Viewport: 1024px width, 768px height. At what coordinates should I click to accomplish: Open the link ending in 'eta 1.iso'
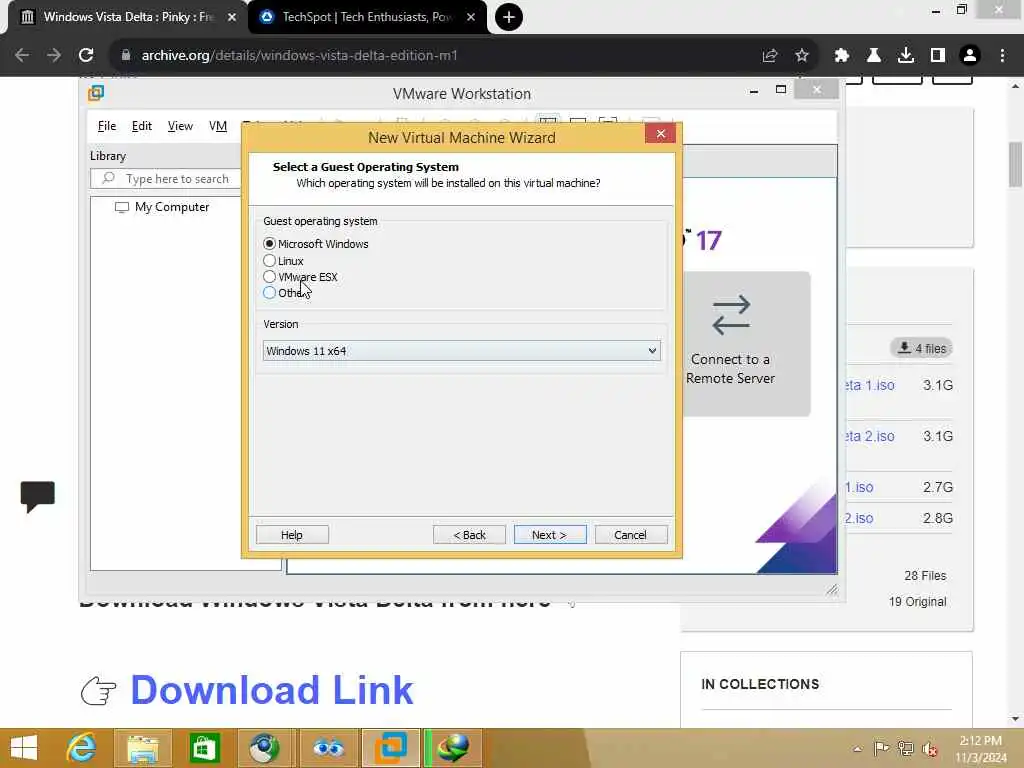click(870, 385)
